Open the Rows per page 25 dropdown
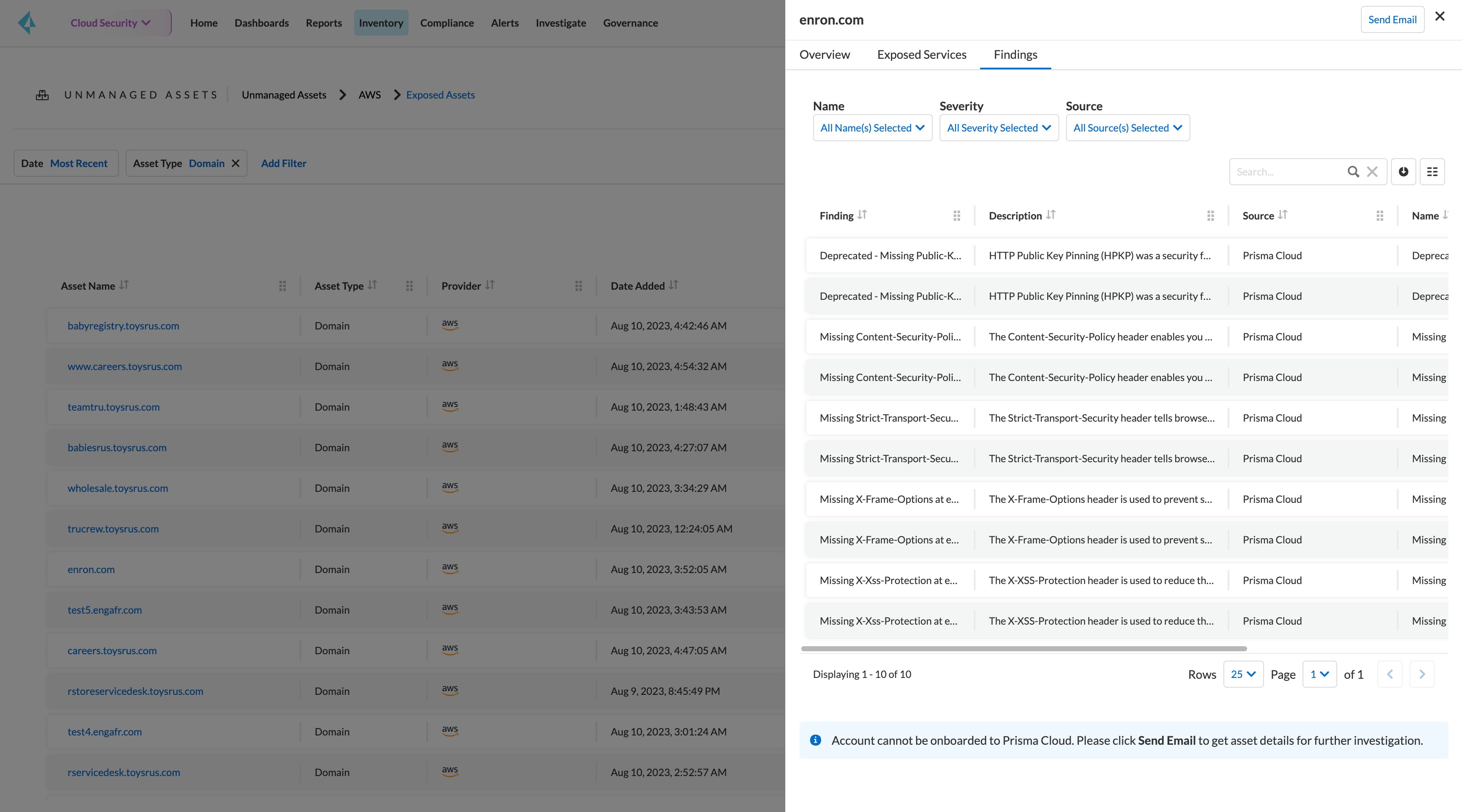1462x812 pixels. [x=1243, y=674]
